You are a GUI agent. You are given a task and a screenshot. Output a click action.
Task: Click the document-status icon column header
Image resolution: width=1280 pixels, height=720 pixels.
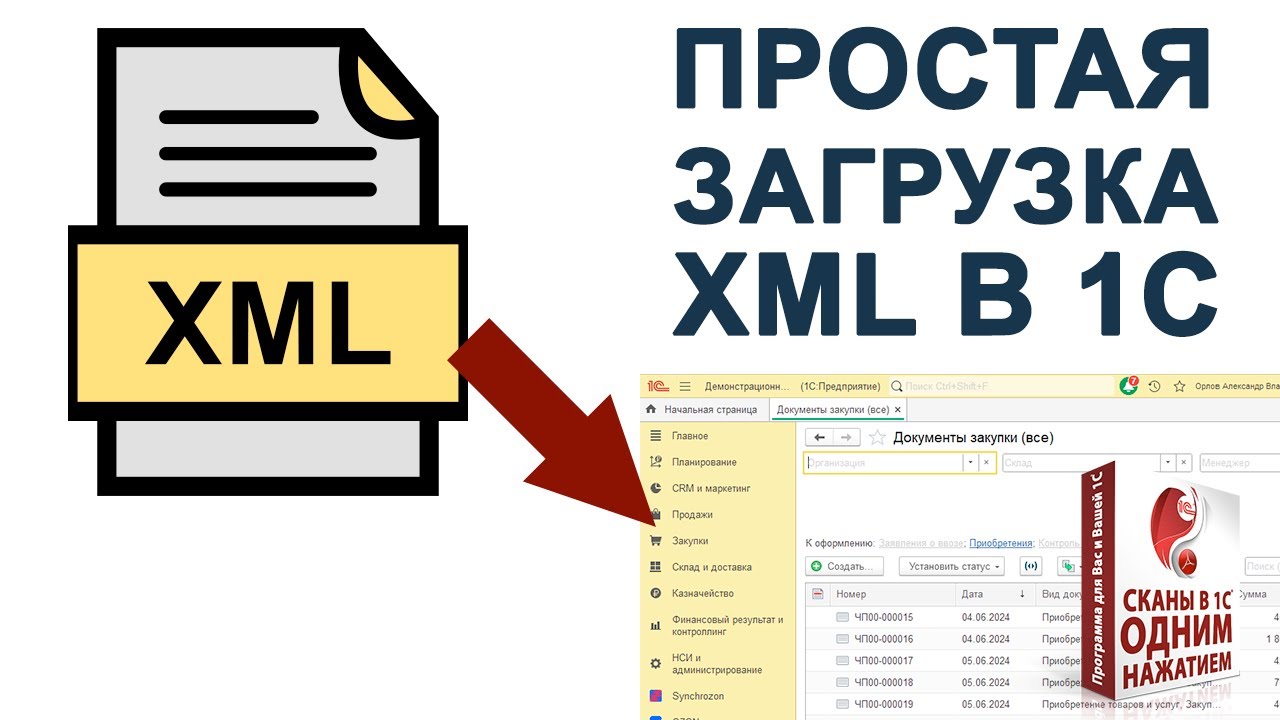pos(817,594)
